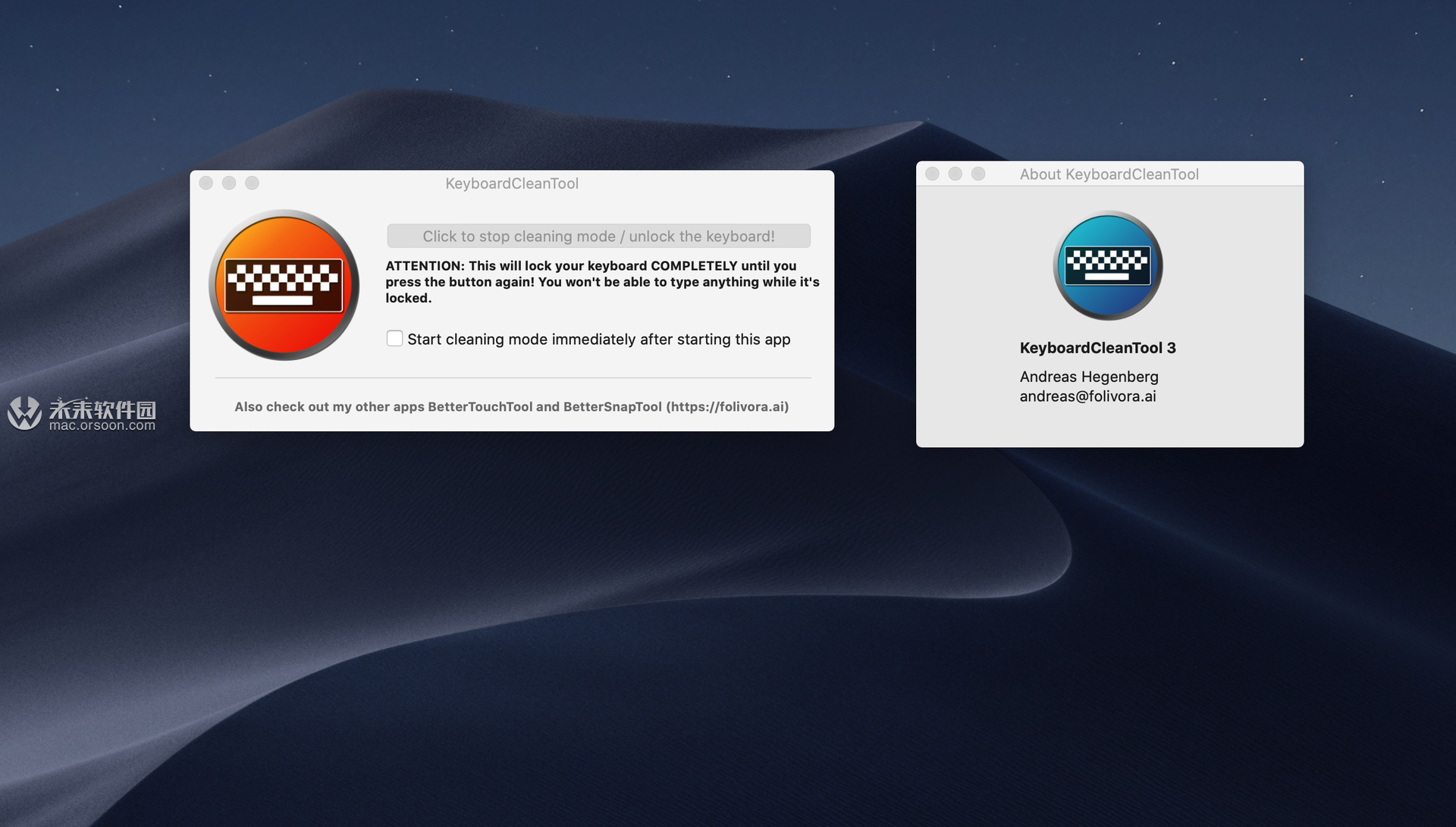1456x827 pixels.
Task: Click the Andreas Hegenberg author name
Action: 1089,377
